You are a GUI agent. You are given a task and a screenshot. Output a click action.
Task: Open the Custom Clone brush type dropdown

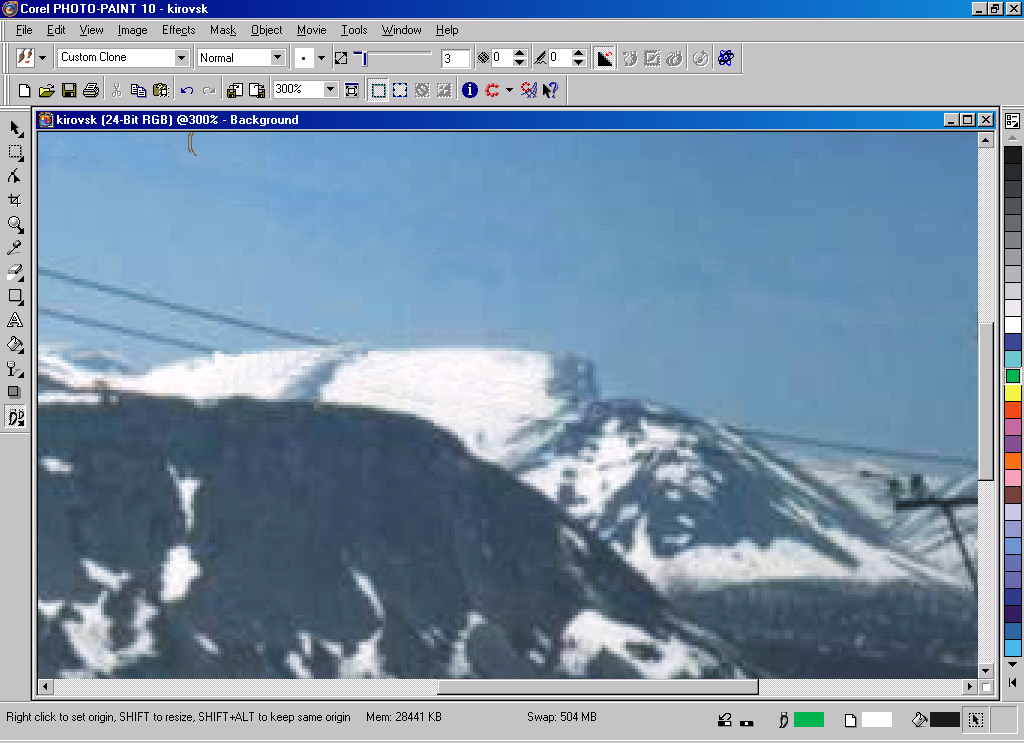[x=182, y=58]
